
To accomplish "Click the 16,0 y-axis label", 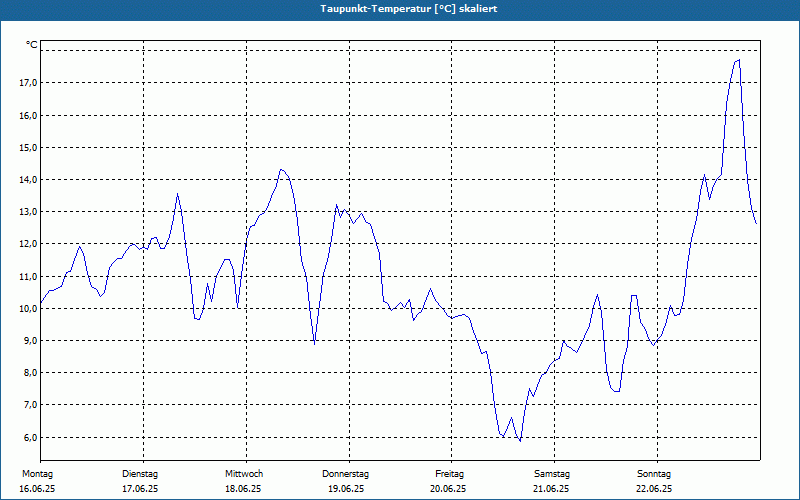I will click(28, 115).
